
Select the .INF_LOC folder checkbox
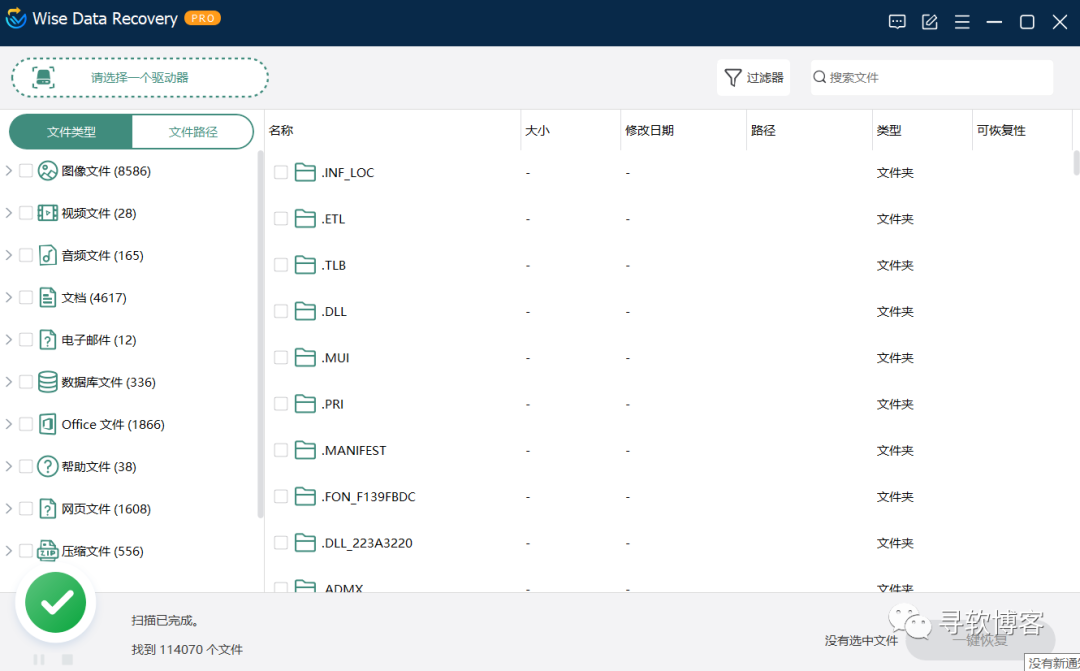(281, 171)
